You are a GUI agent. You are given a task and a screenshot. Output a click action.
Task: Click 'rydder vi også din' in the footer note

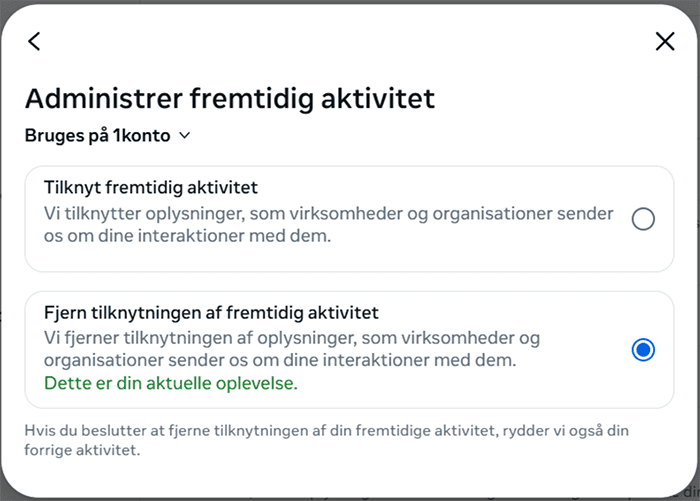pyautogui.click(x=582, y=431)
